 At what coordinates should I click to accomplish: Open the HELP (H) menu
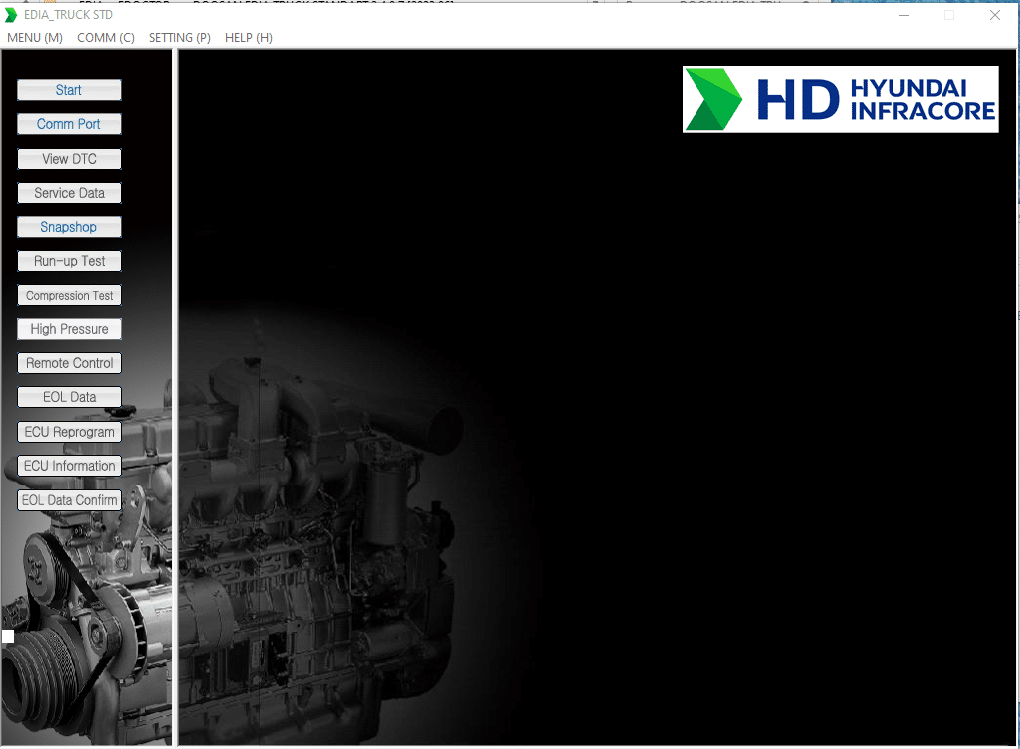(x=249, y=38)
